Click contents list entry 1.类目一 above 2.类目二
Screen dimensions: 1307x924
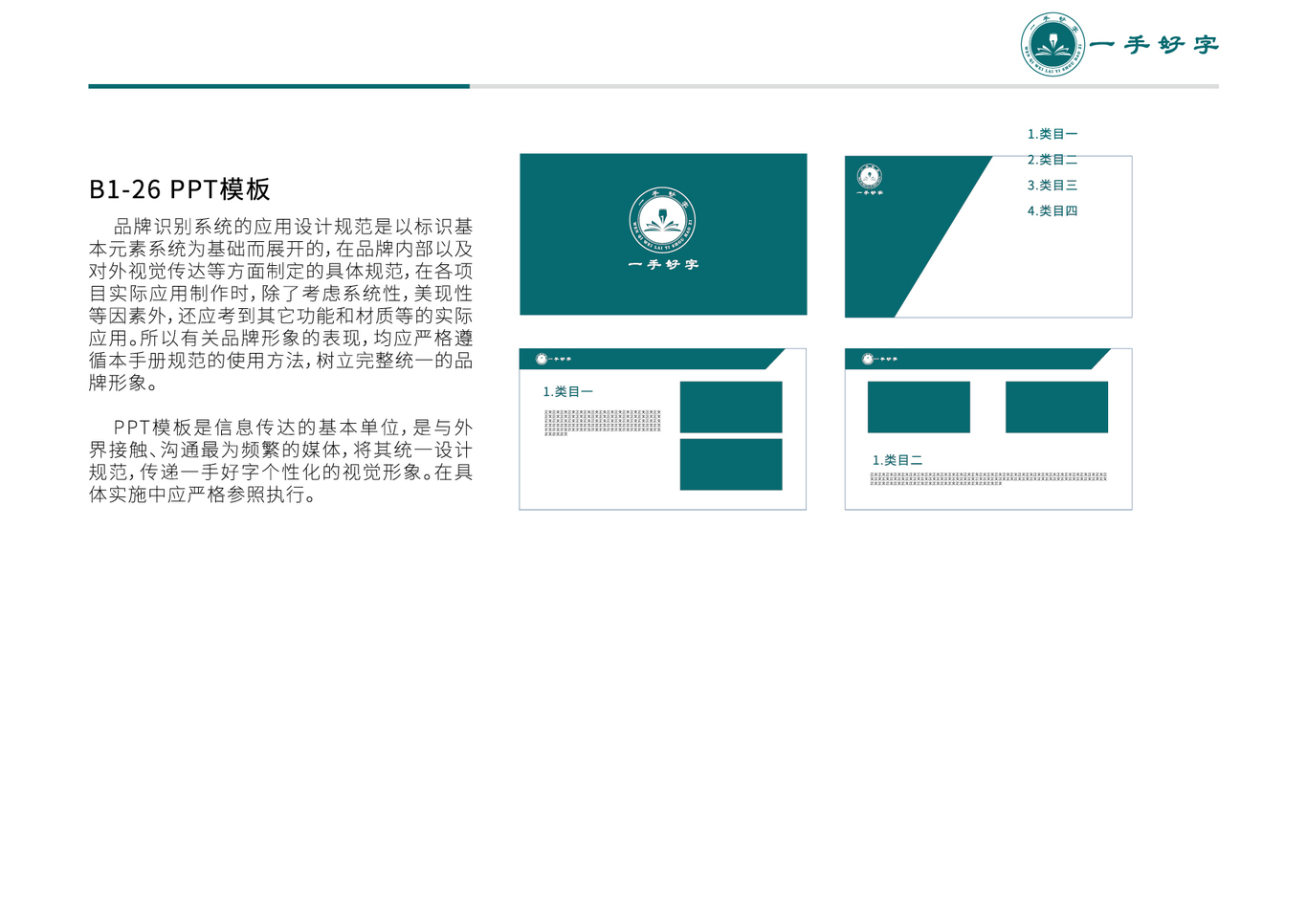1052,134
